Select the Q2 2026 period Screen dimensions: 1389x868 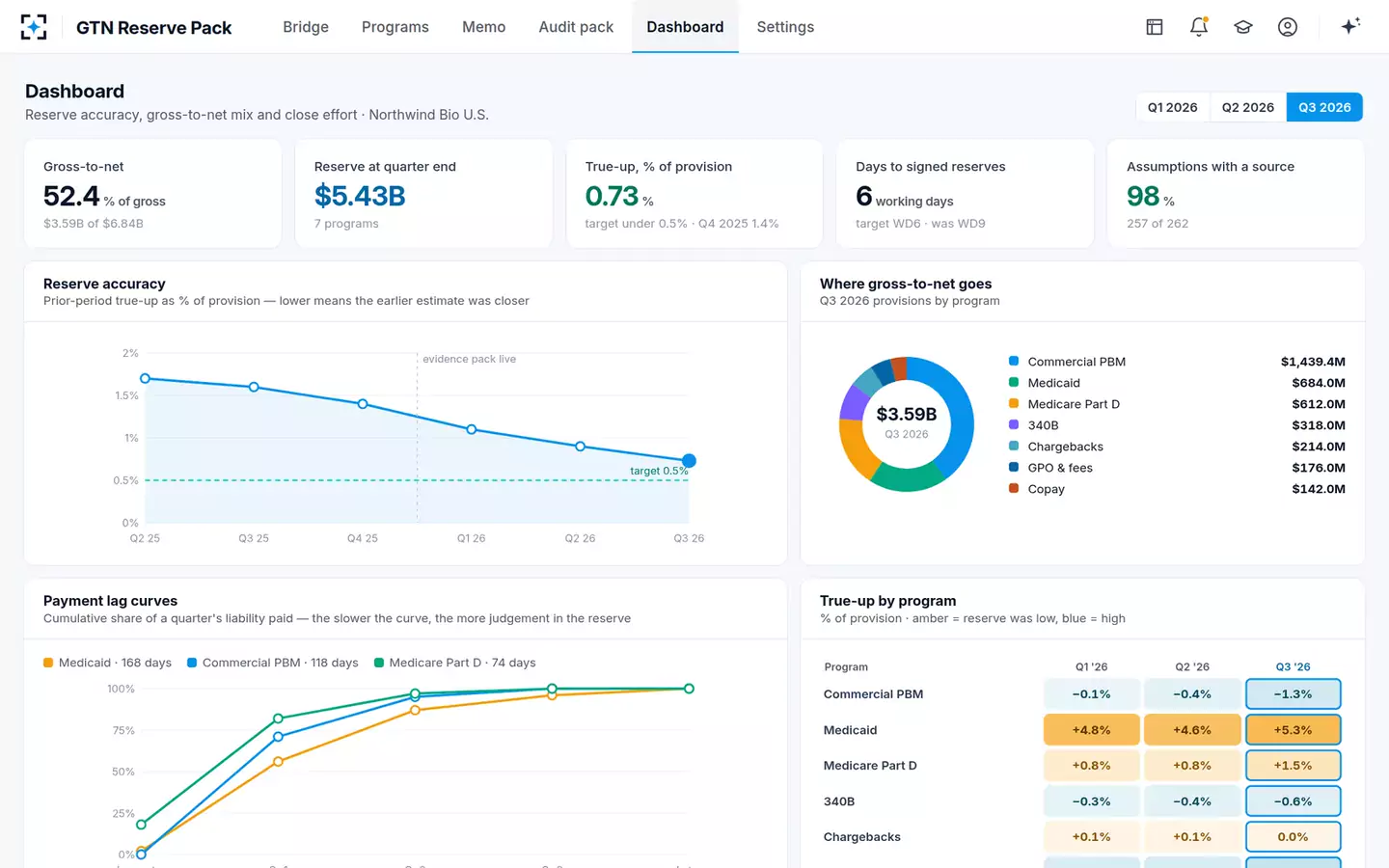[x=1248, y=107]
